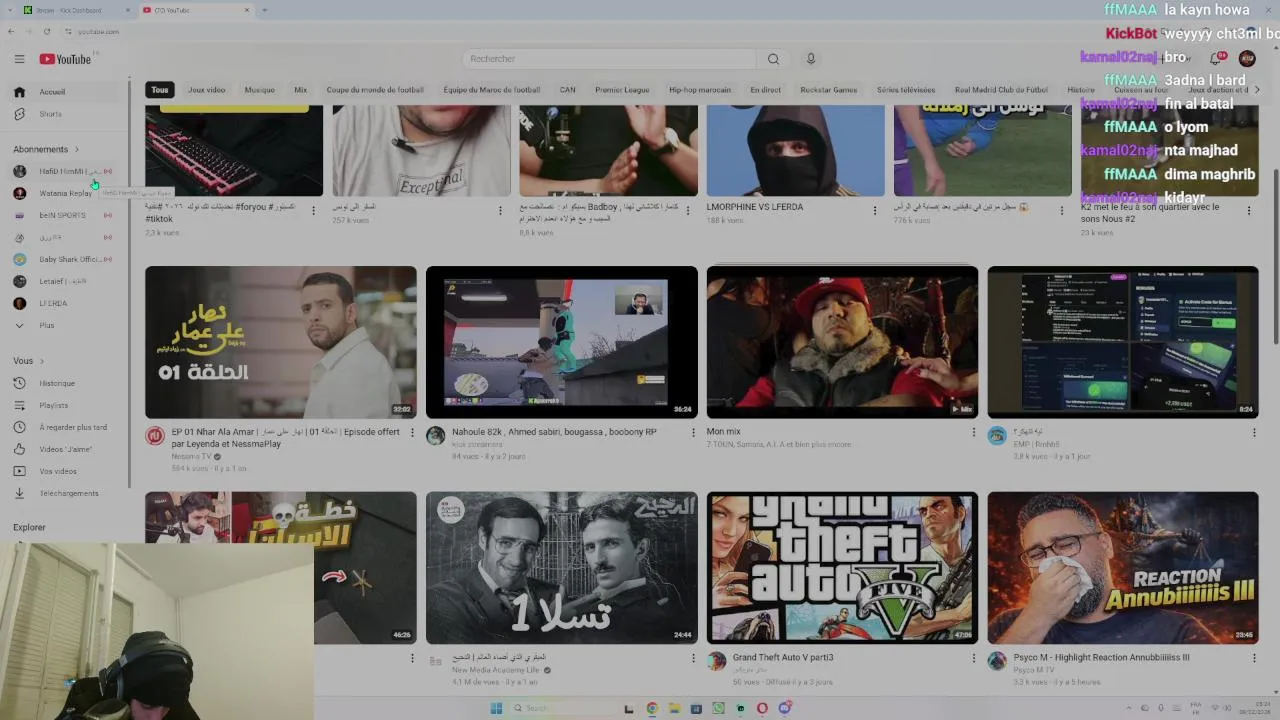Open Discord from the taskbar
The height and width of the screenshot is (720, 1280).
[785, 708]
